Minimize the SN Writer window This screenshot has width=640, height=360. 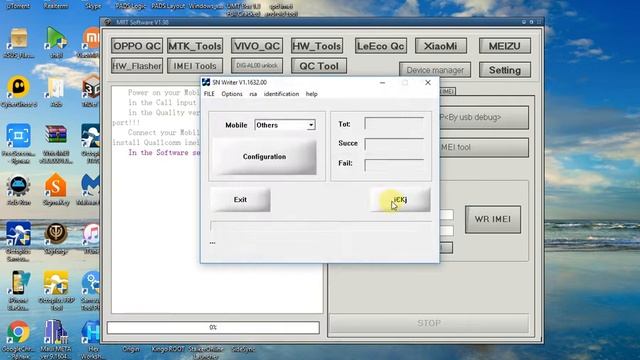382,82
